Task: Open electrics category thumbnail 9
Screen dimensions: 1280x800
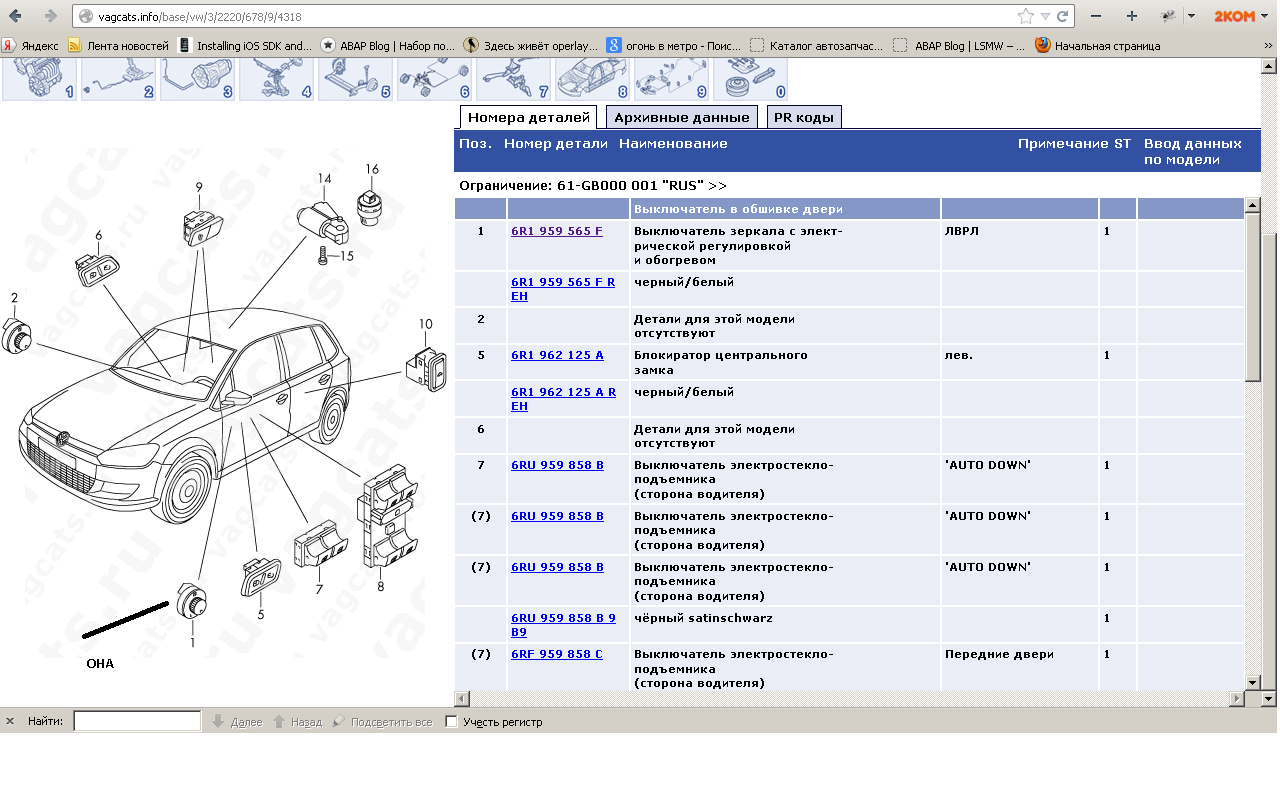Action: click(671, 79)
